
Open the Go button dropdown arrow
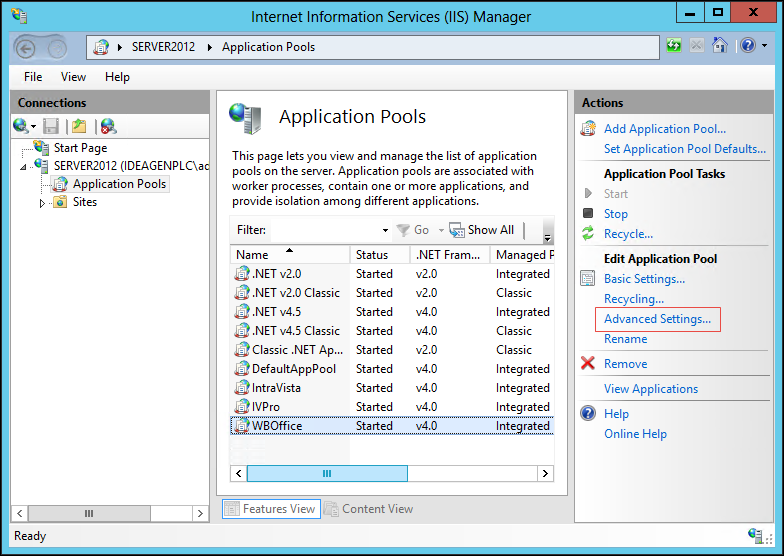[441, 230]
